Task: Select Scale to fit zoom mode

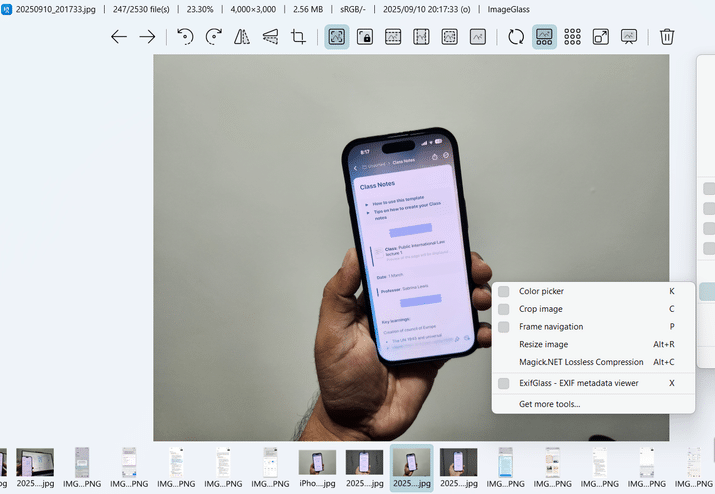Action: tap(450, 37)
